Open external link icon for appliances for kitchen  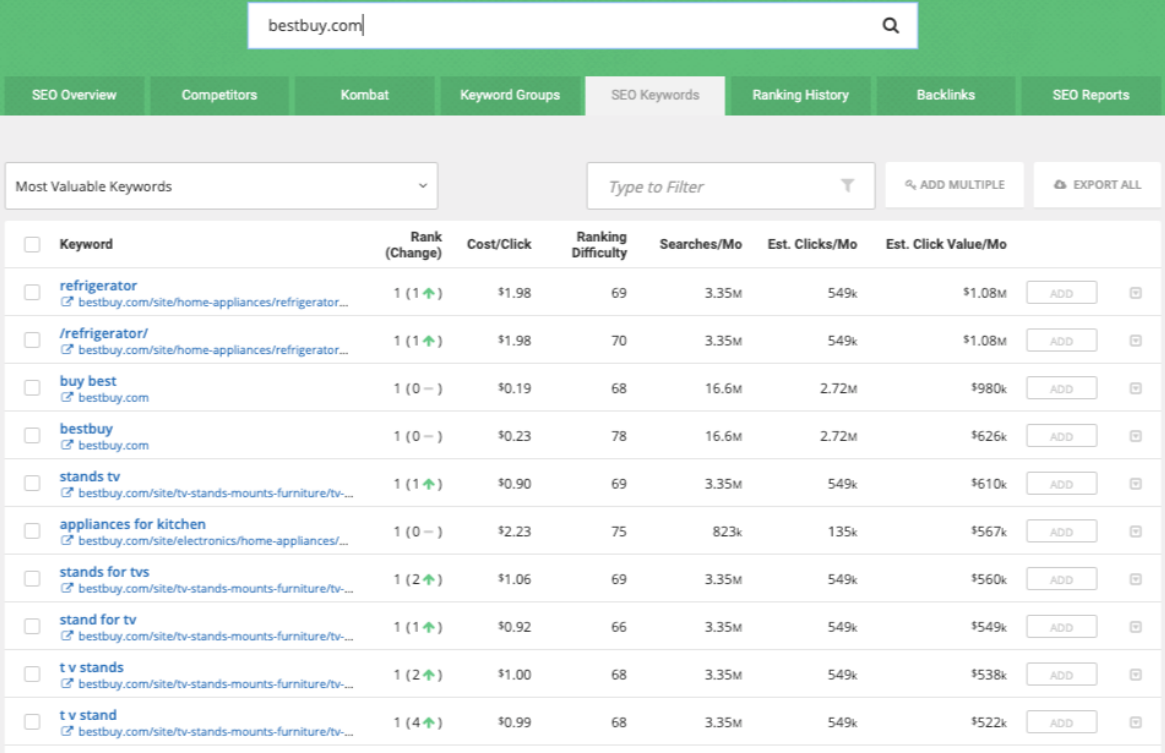[67, 540]
